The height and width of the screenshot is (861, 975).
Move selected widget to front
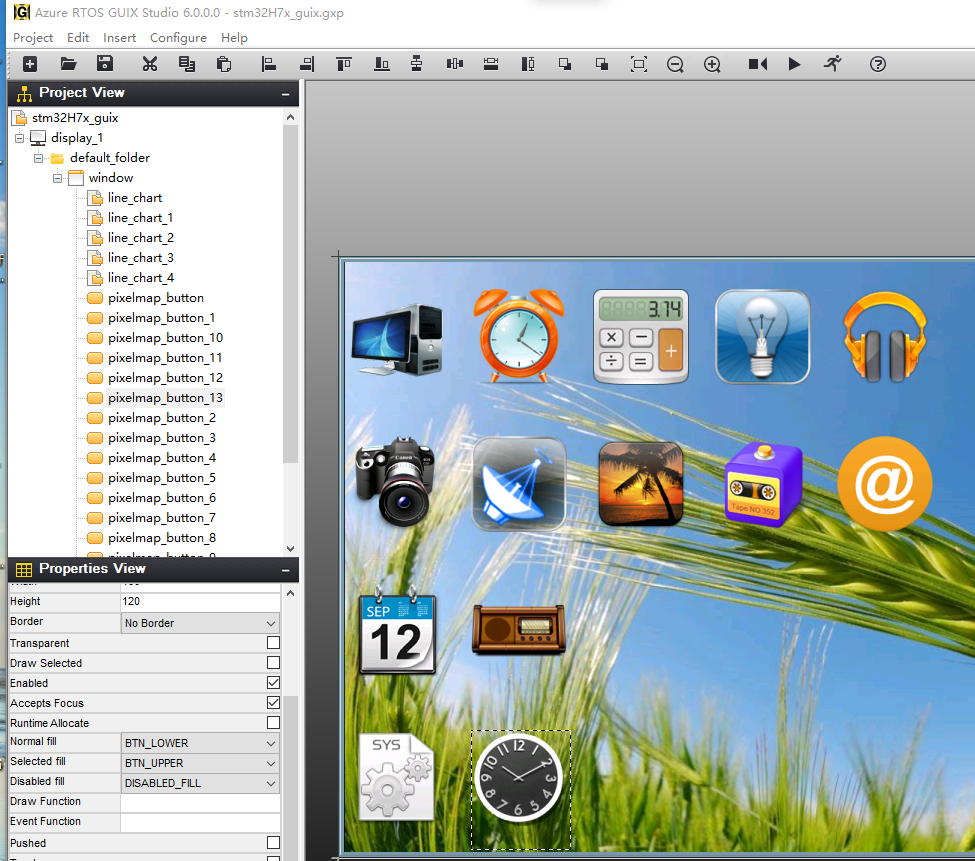click(565, 64)
